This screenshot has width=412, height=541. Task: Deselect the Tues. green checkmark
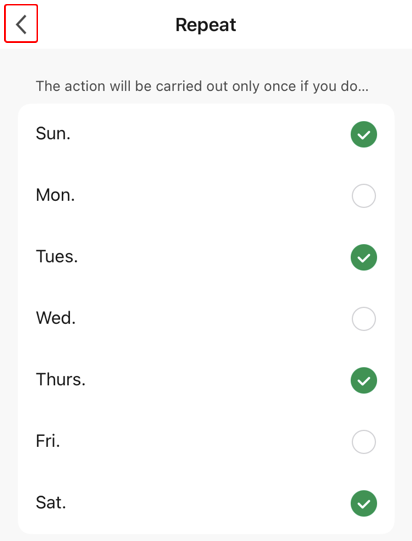click(x=364, y=257)
